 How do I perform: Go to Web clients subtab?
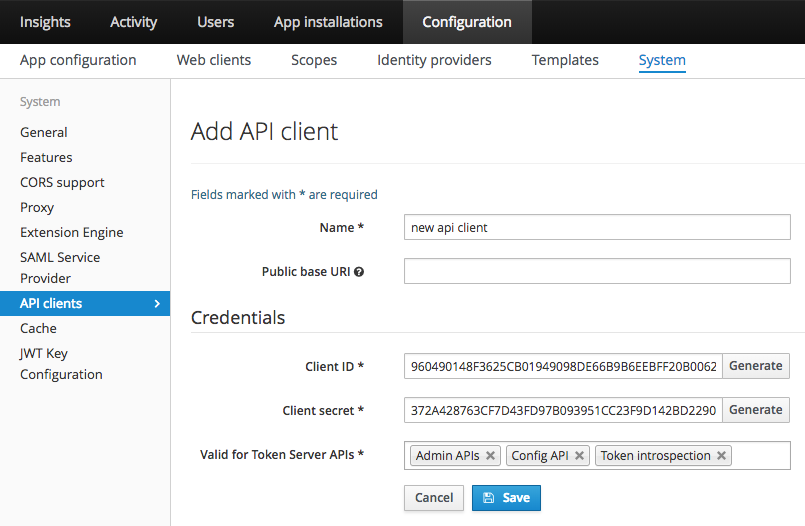(214, 60)
